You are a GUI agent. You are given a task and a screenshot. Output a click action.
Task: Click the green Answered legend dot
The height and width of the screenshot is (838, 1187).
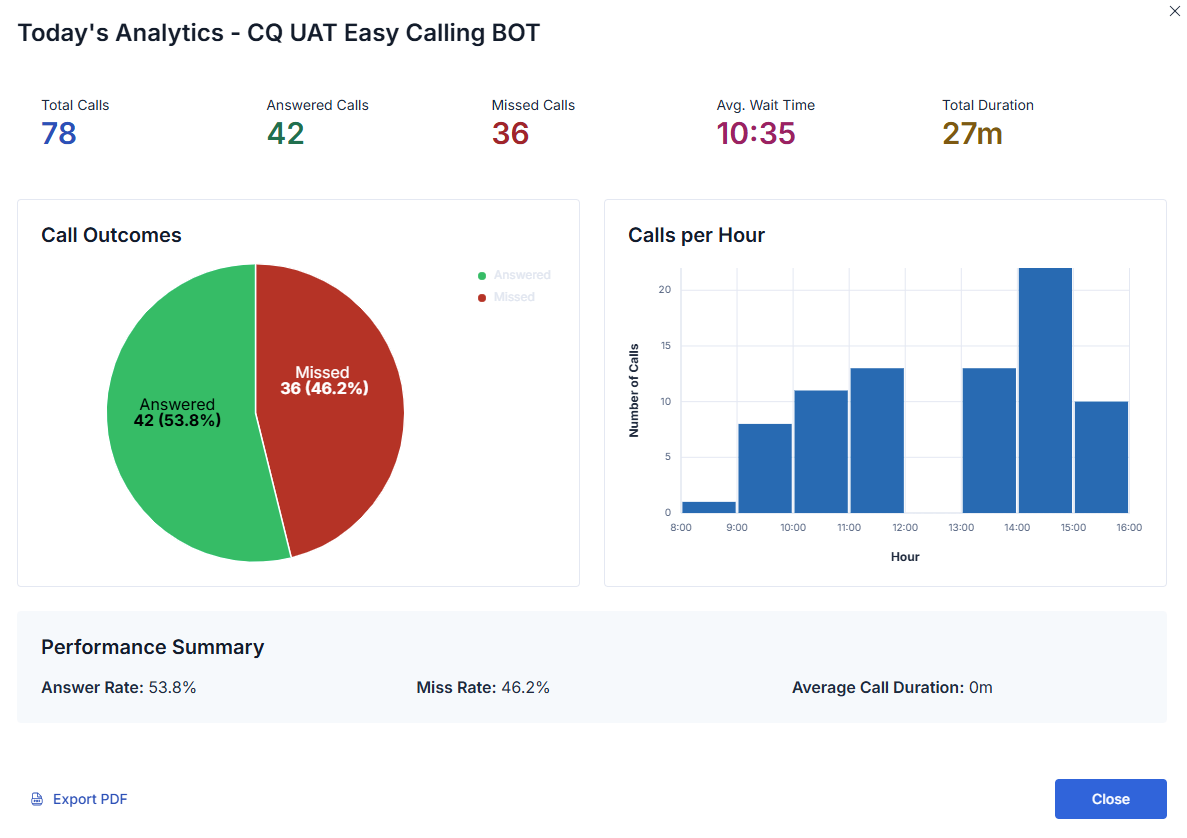[482, 274]
